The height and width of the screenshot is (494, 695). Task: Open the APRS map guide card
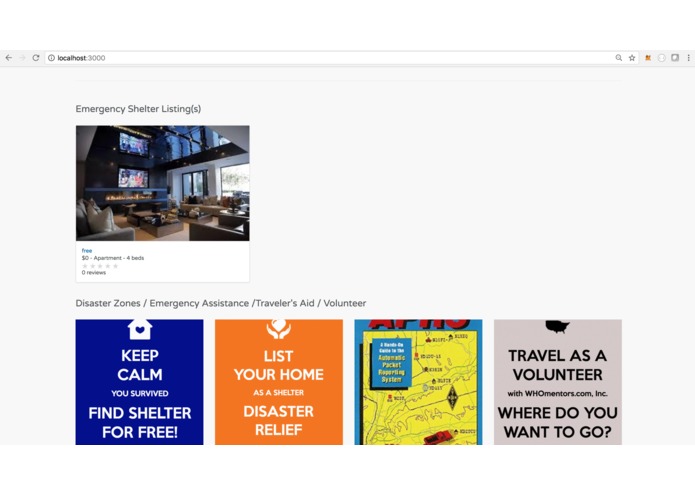[x=418, y=382]
